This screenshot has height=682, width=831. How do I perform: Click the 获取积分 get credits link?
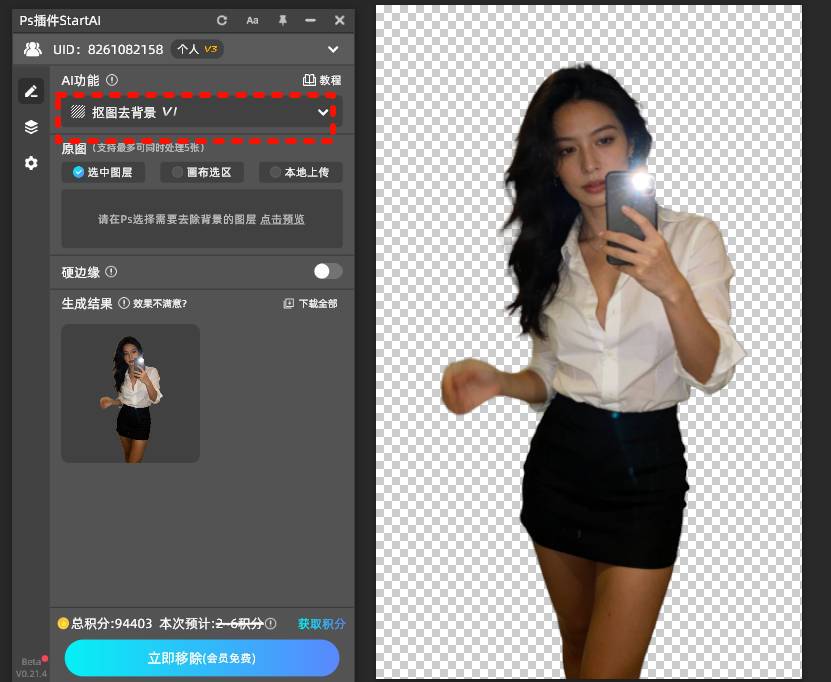(x=321, y=623)
